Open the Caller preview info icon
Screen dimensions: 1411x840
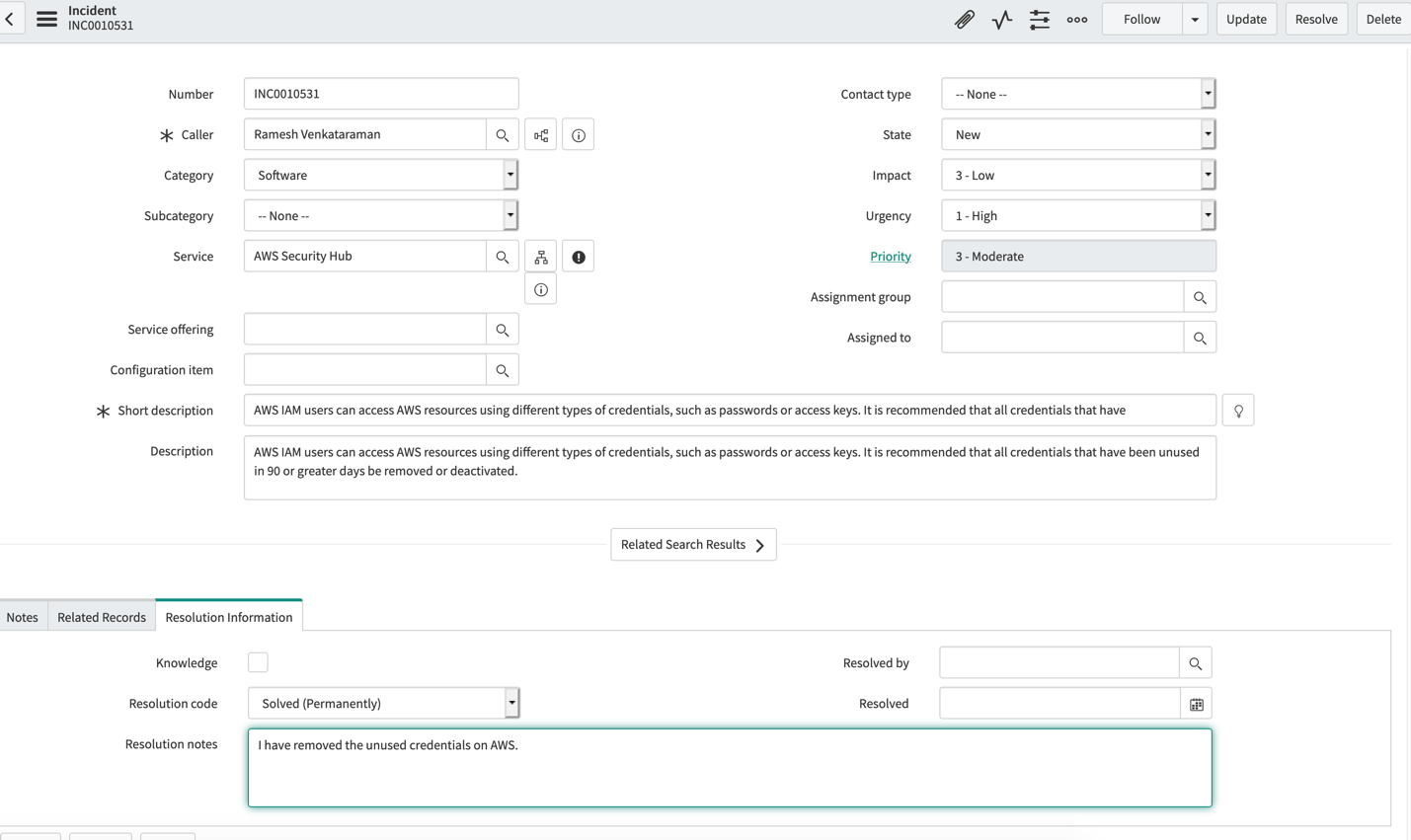(x=578, y=134)
